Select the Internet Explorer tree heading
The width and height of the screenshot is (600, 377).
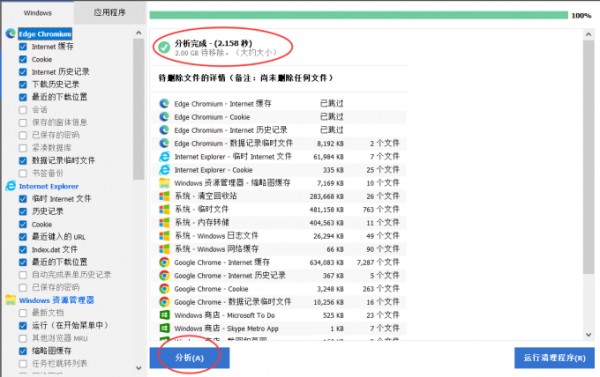coord(49,186)
